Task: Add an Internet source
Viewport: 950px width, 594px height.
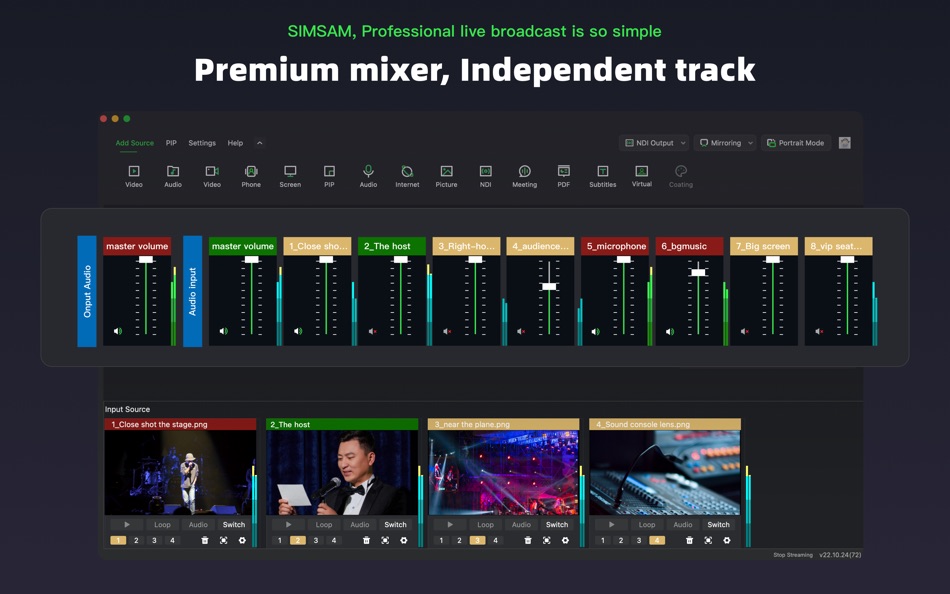Action: point(407,176)
